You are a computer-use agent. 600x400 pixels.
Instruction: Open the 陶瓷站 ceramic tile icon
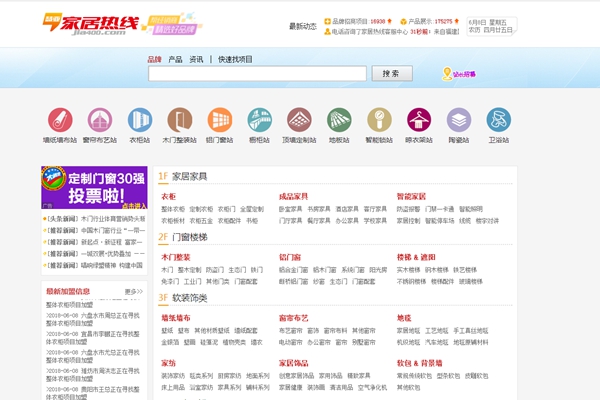click(x=459, y=120)
